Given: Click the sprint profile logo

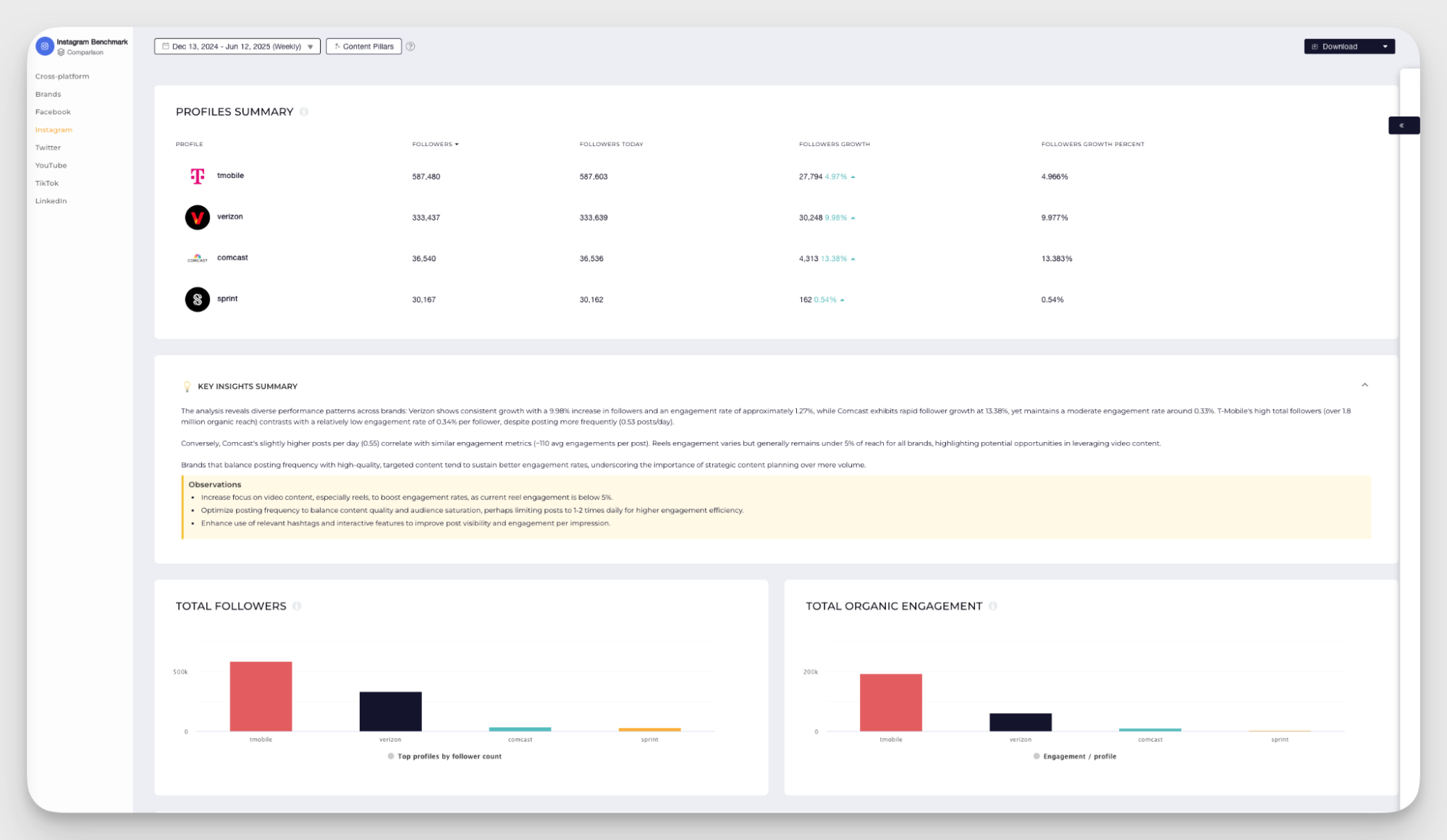Looking at the screenshot, I should (x=197, y=300).
